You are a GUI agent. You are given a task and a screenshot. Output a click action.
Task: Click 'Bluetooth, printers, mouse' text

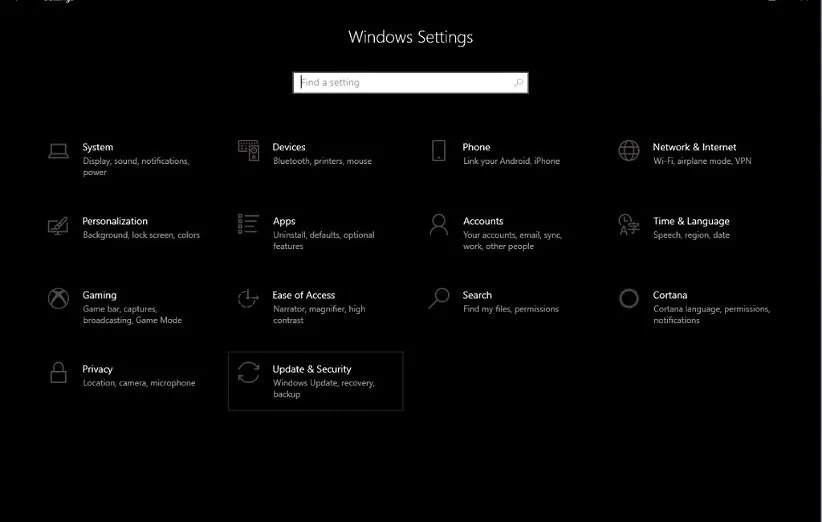click(322, 161)
